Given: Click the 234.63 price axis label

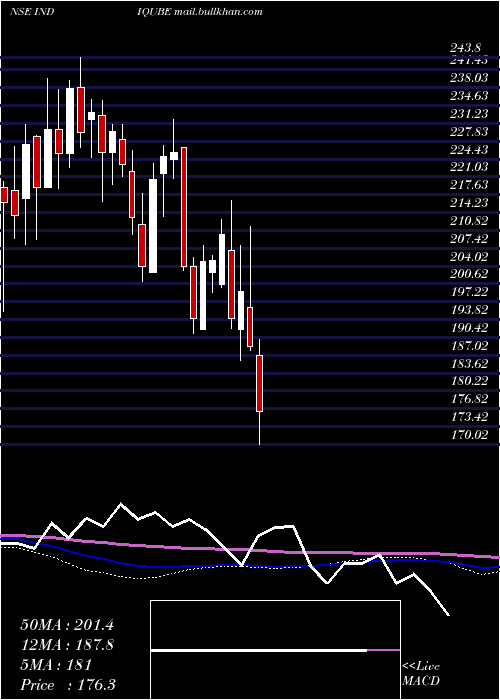Looking at the screenshot, I should click(x=468, y=96).
